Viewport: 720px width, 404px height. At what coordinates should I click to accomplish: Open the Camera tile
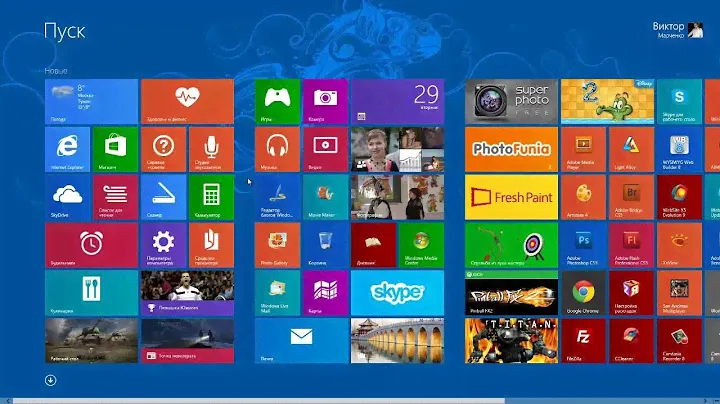(x=325, y=100)
